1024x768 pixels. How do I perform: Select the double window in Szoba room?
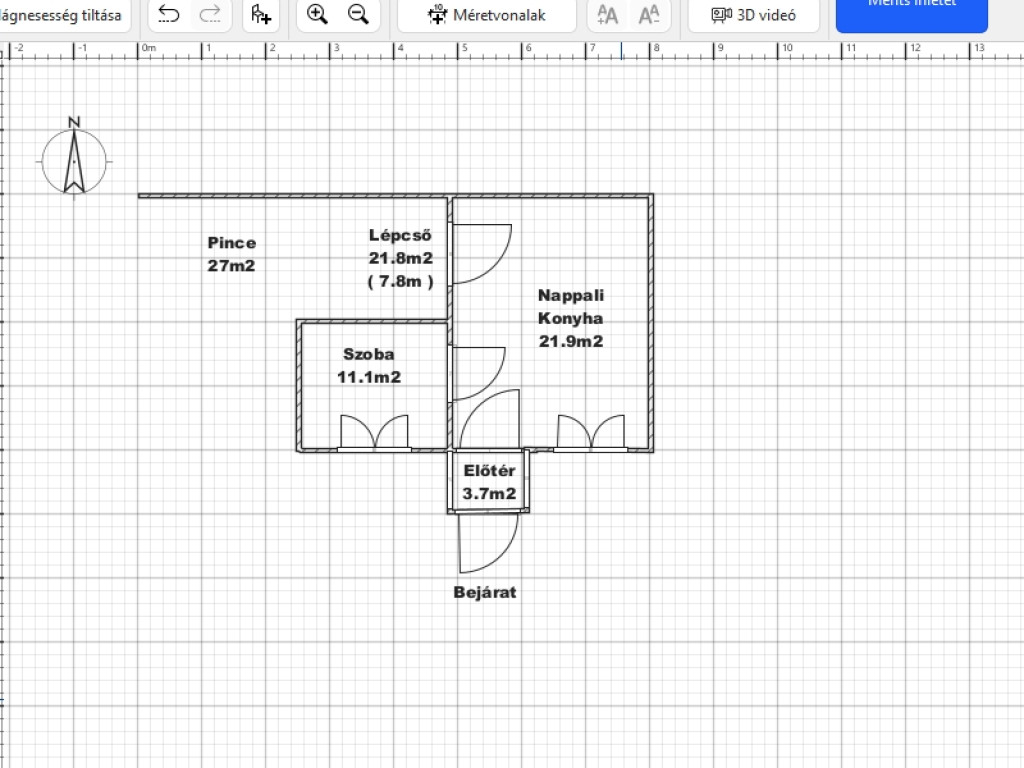coord(374,434)
